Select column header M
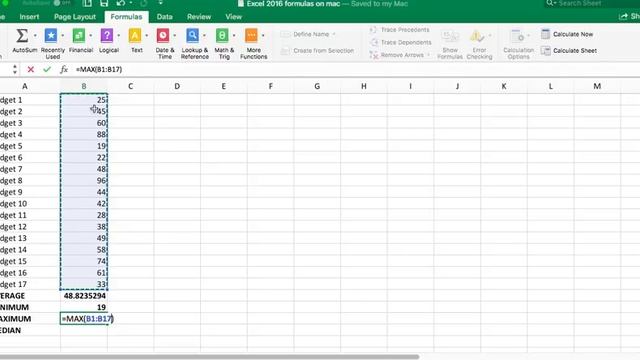 click(597, 86)
